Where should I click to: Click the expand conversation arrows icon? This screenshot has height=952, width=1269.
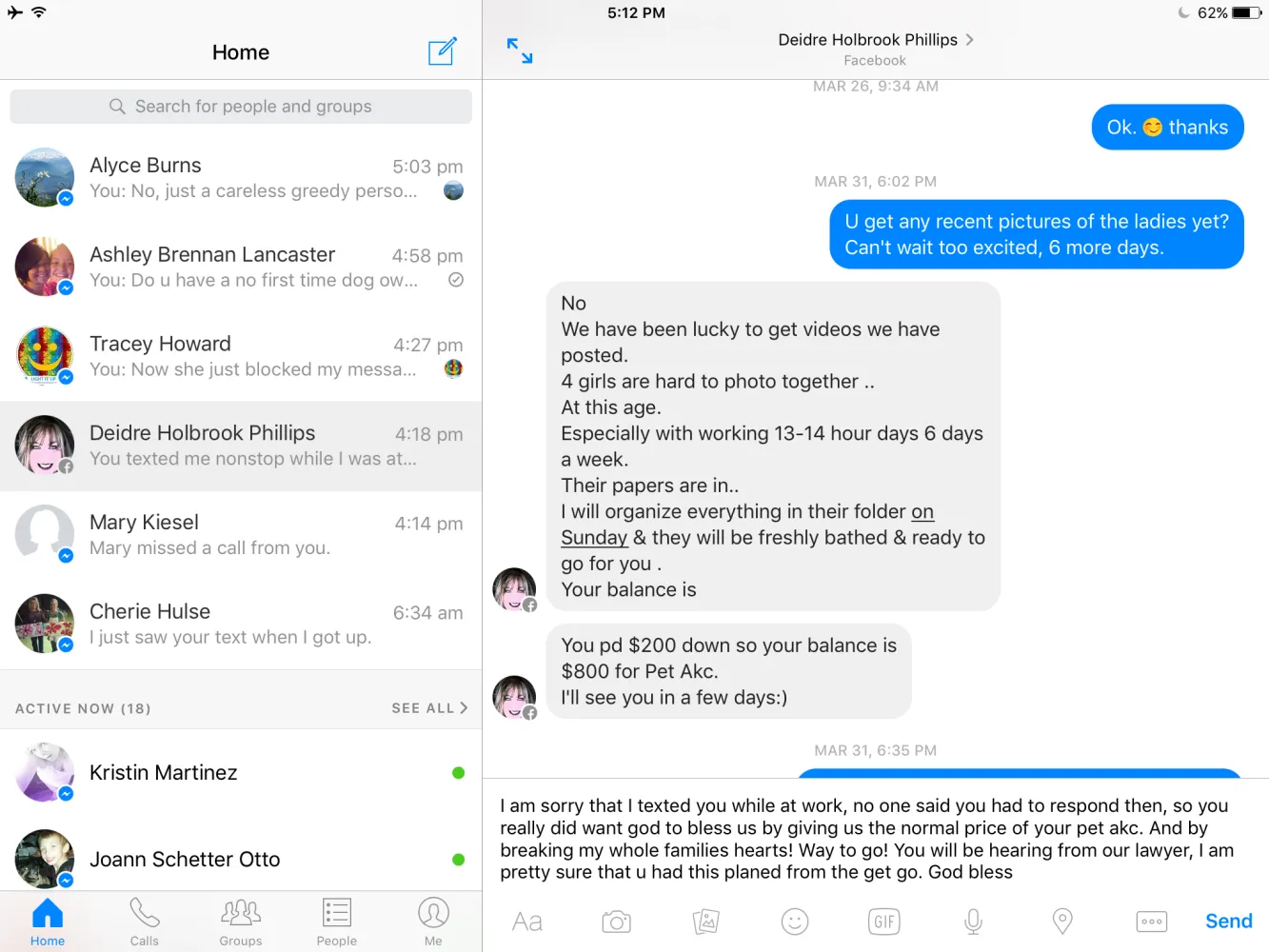[x=520, y=51]
